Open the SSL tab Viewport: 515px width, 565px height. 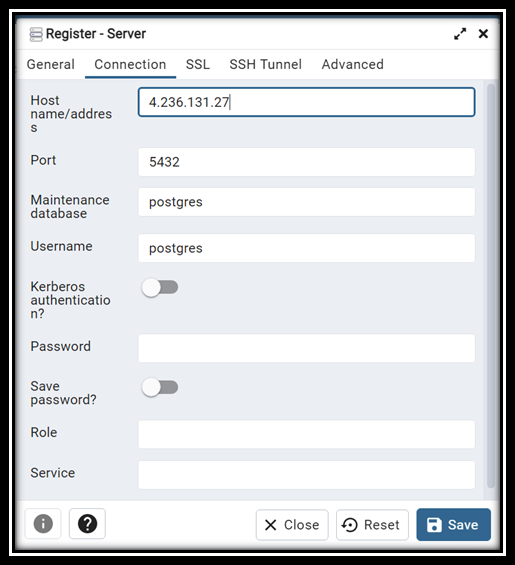tap(197, 64)
